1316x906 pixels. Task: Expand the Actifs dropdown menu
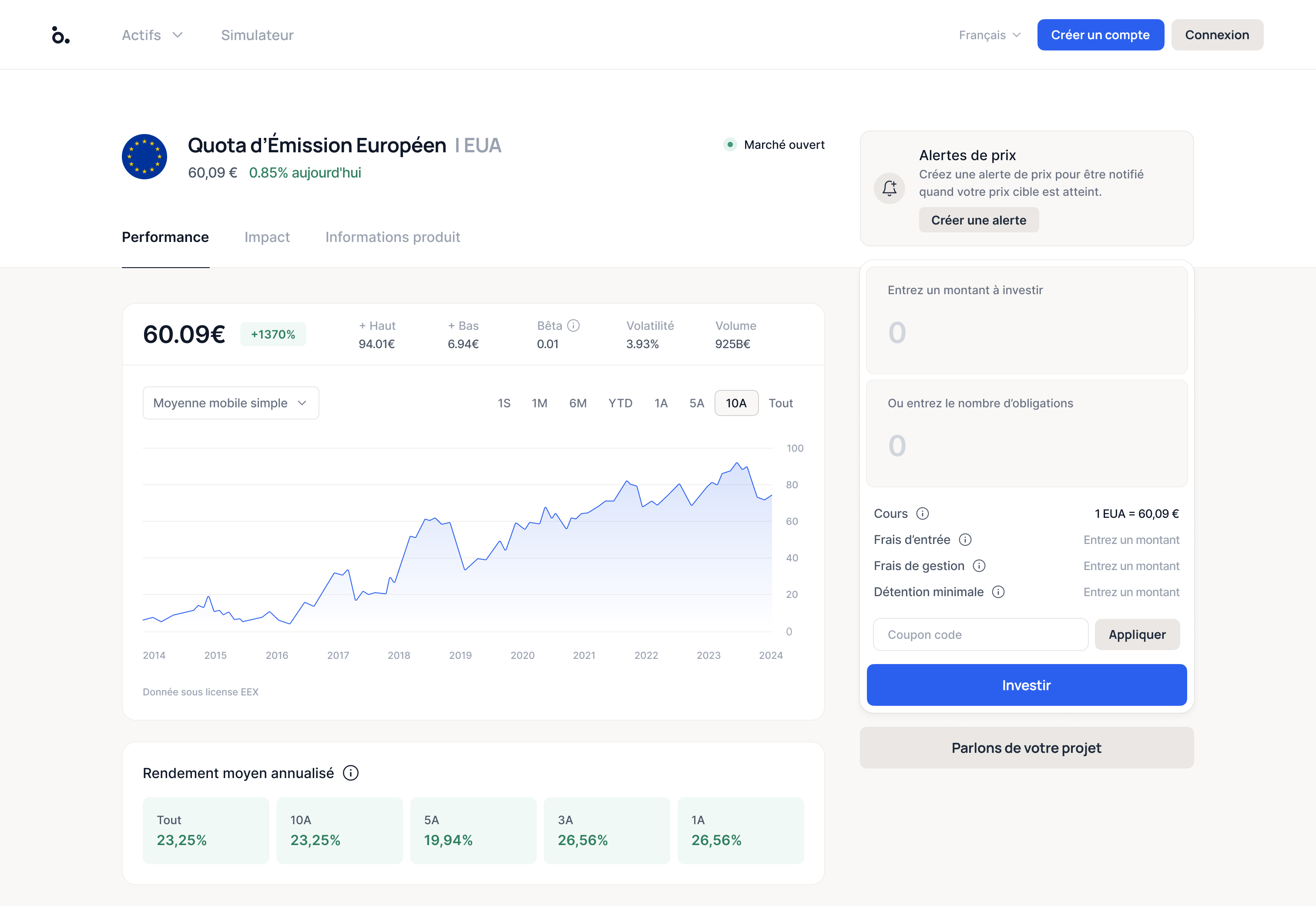click(x=152, y=35)
